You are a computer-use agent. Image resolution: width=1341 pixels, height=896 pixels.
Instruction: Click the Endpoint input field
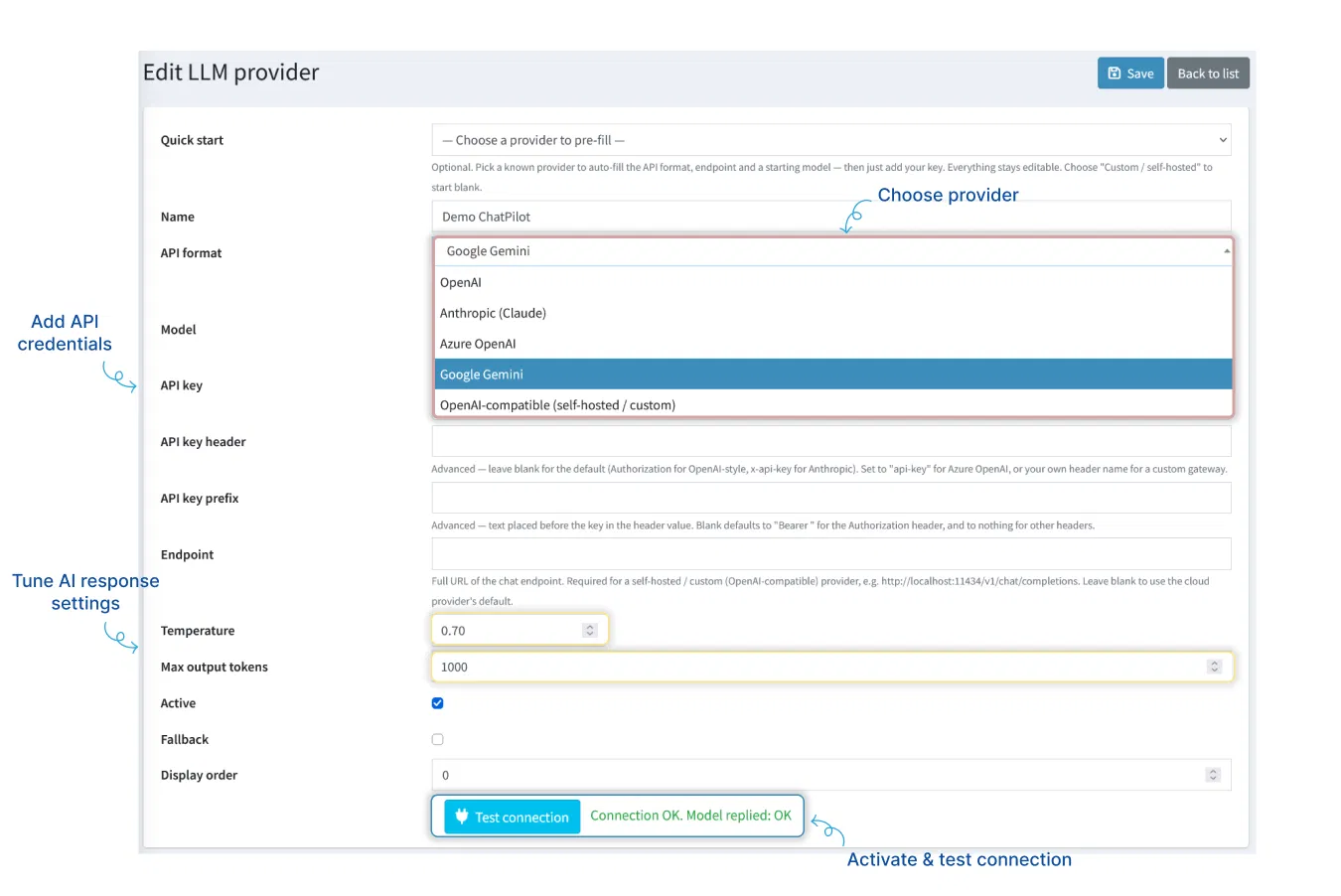tap(831, 554)
